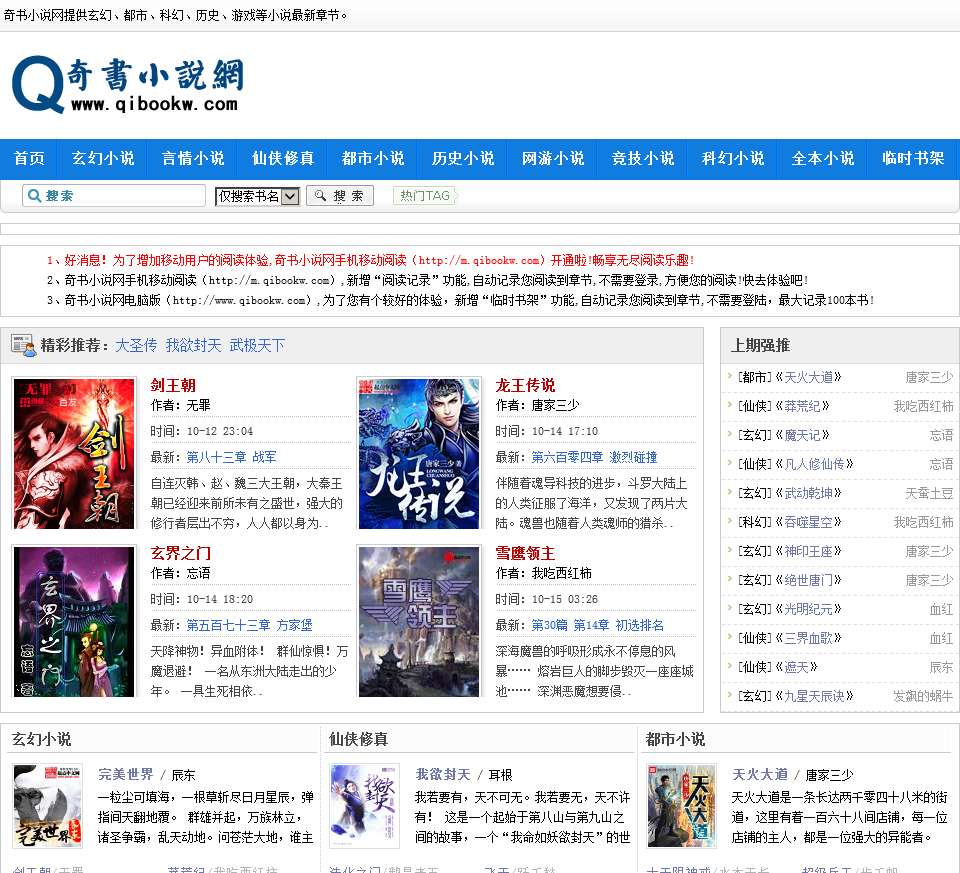Open the 天火大道 cover thumbnail in 都市小说
The height and width of the screenshot is (873, 960).
[681, 806]
